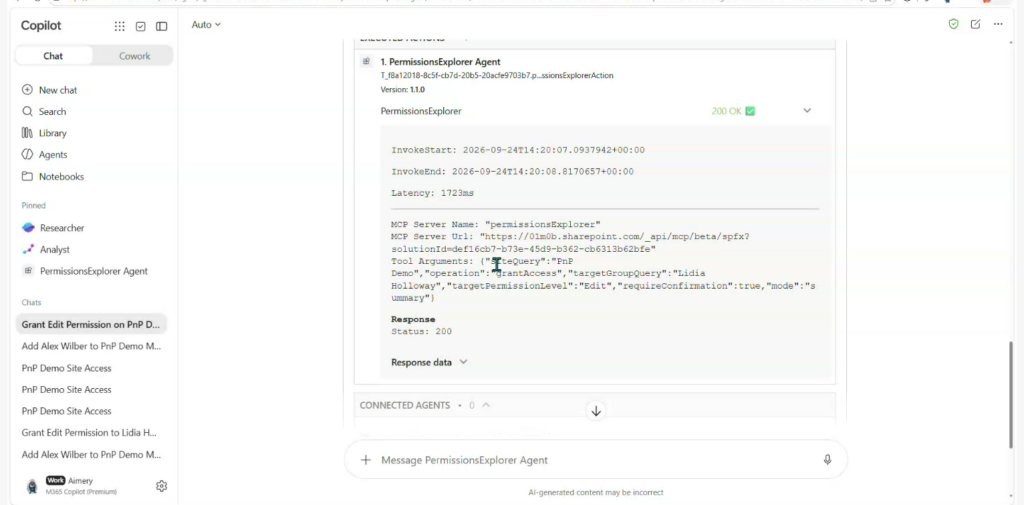Collapse the PermissionsExplorer 200 OK chevron
This screenshot has height=505, width=1024.
click(807, 111)
